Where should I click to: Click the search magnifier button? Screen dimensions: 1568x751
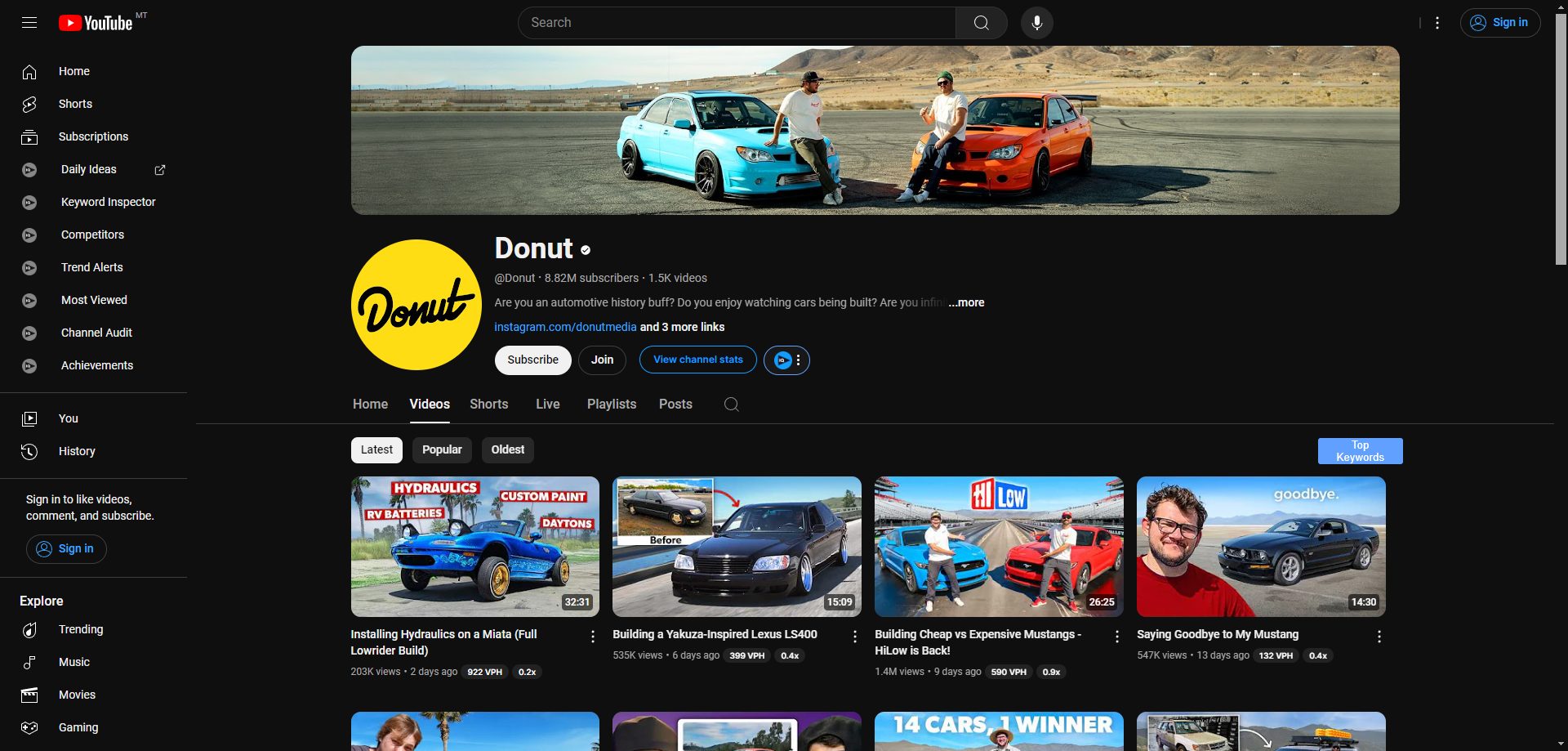tap(982, 23)
